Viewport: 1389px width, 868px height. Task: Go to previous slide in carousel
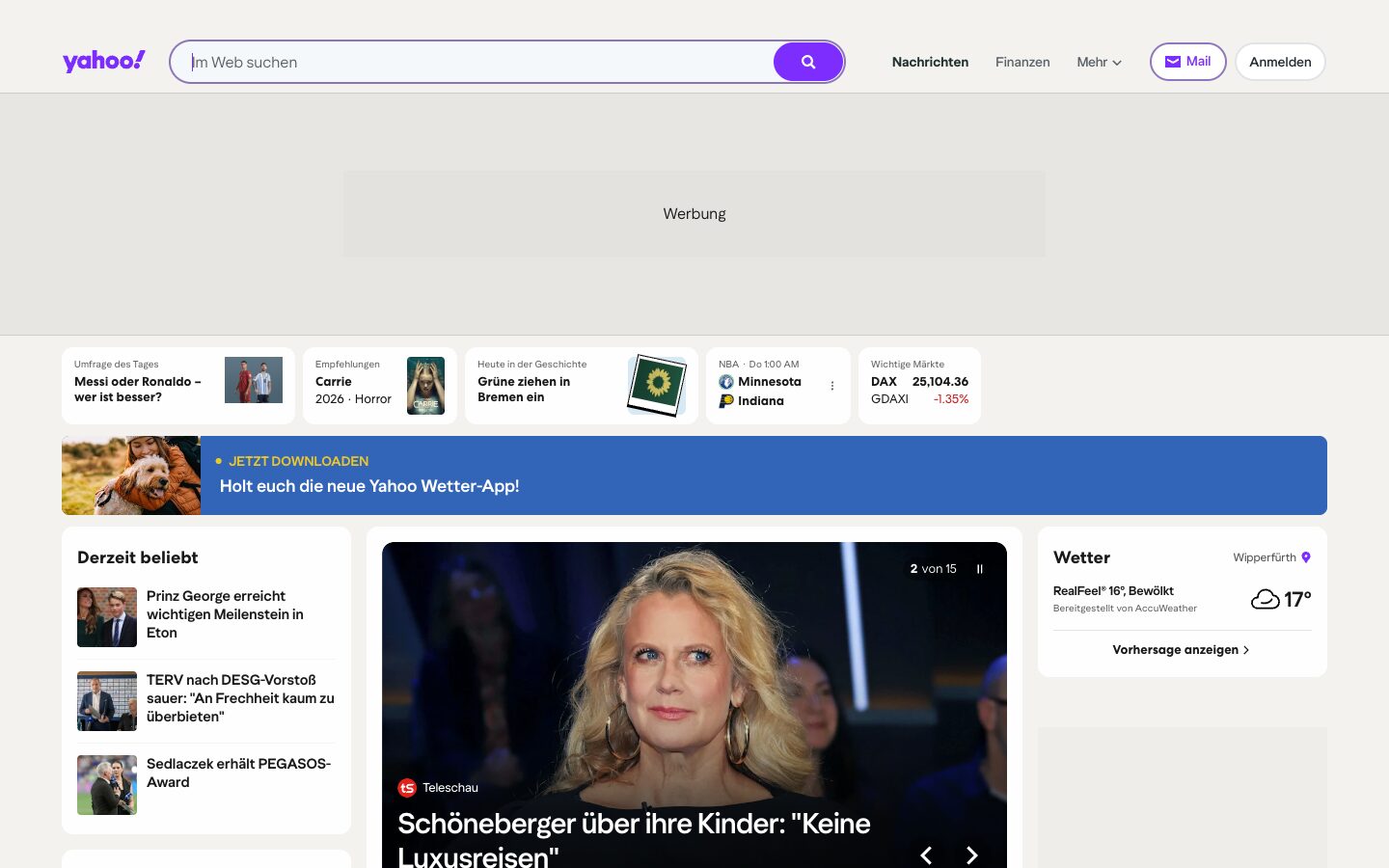coord(926,854)
